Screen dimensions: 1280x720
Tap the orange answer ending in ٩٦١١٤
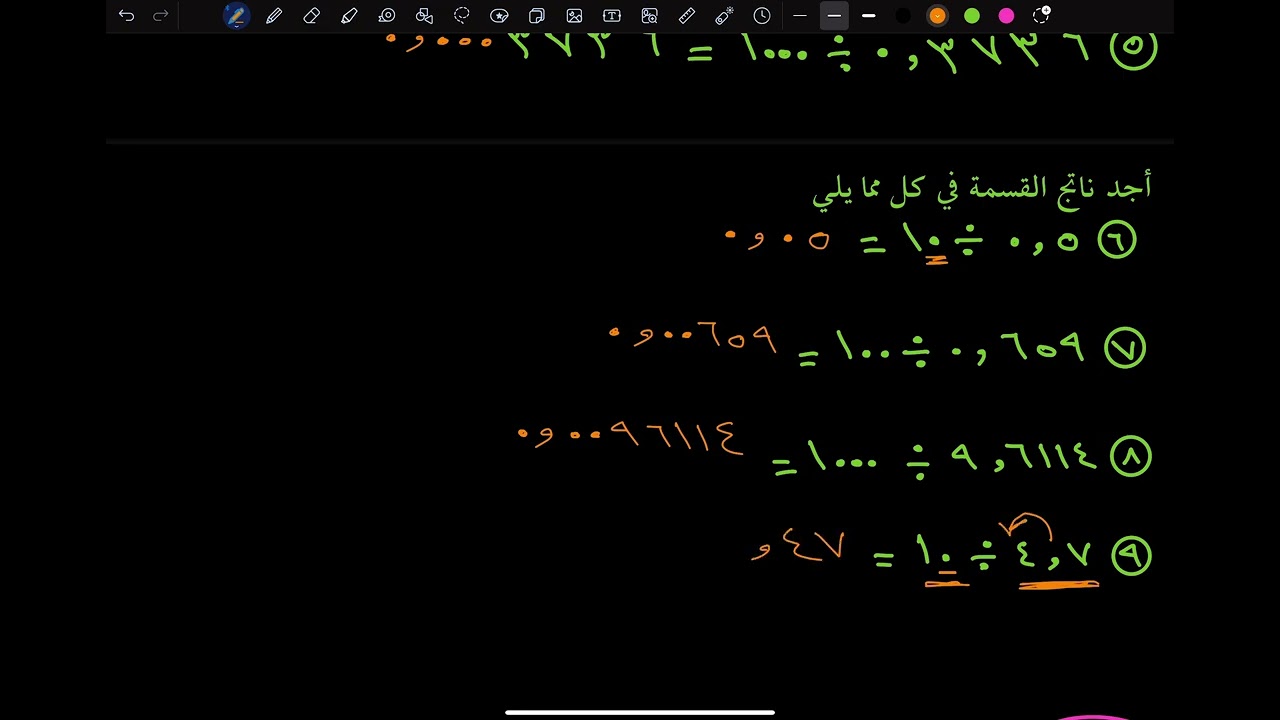click(x=631, y=436)
